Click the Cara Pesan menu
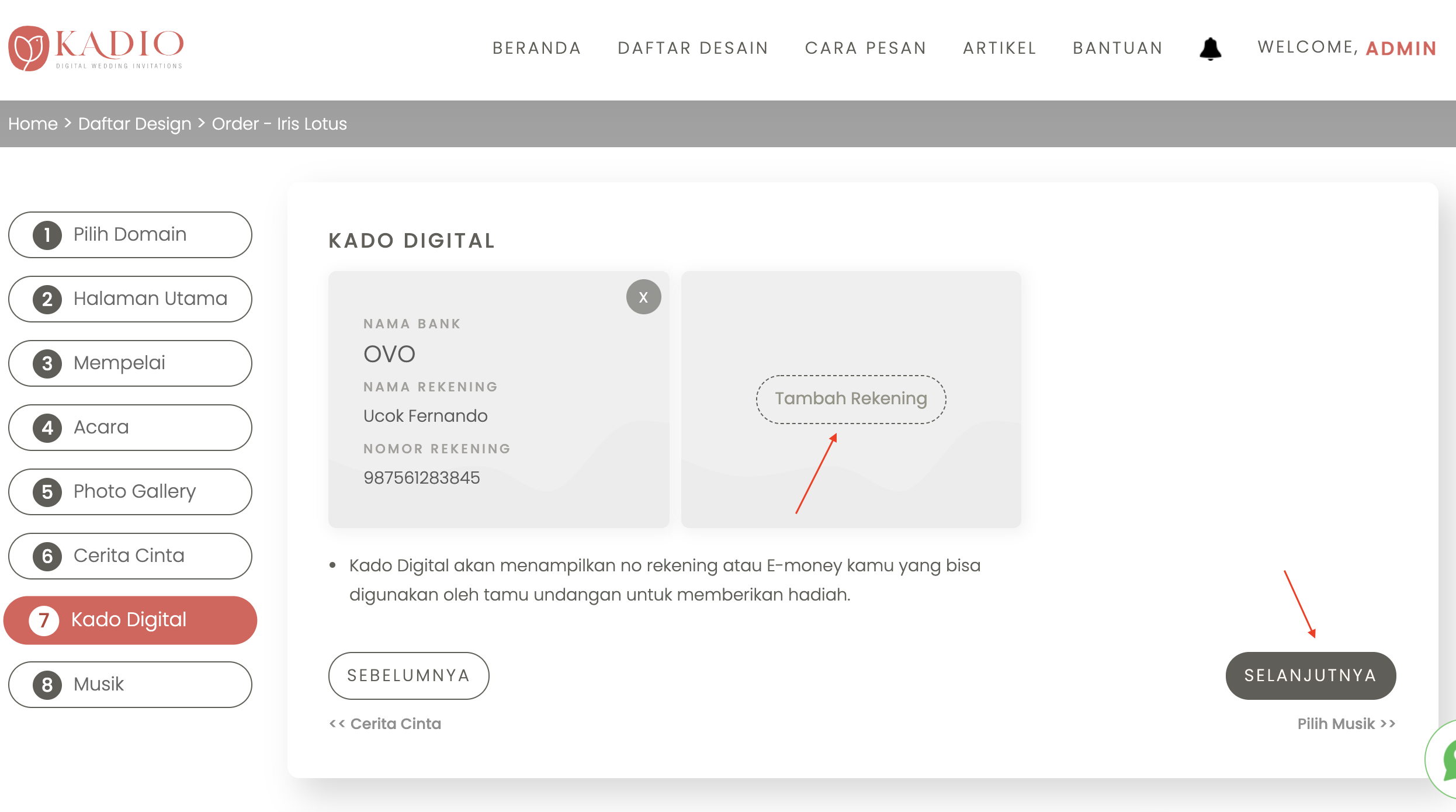 [865, 48]
